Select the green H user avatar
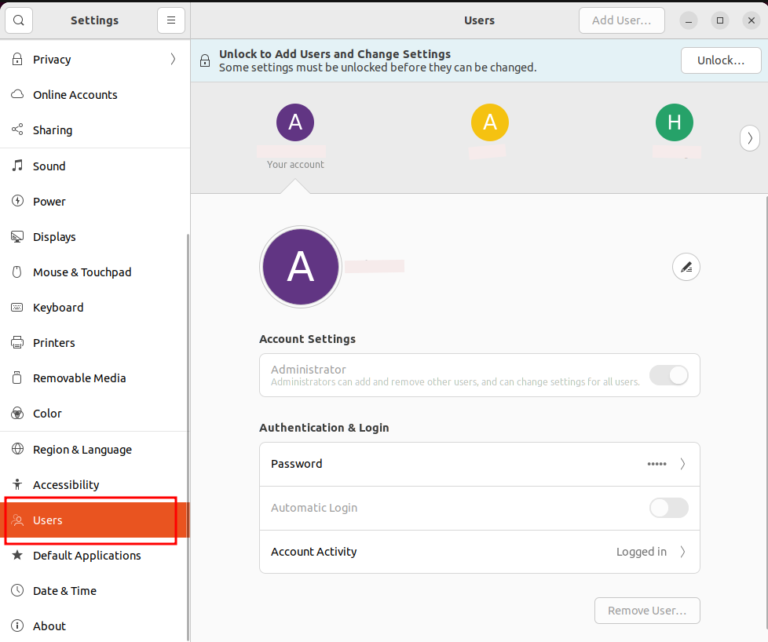This screenshot has width=768, height=642. coord(674,123)
